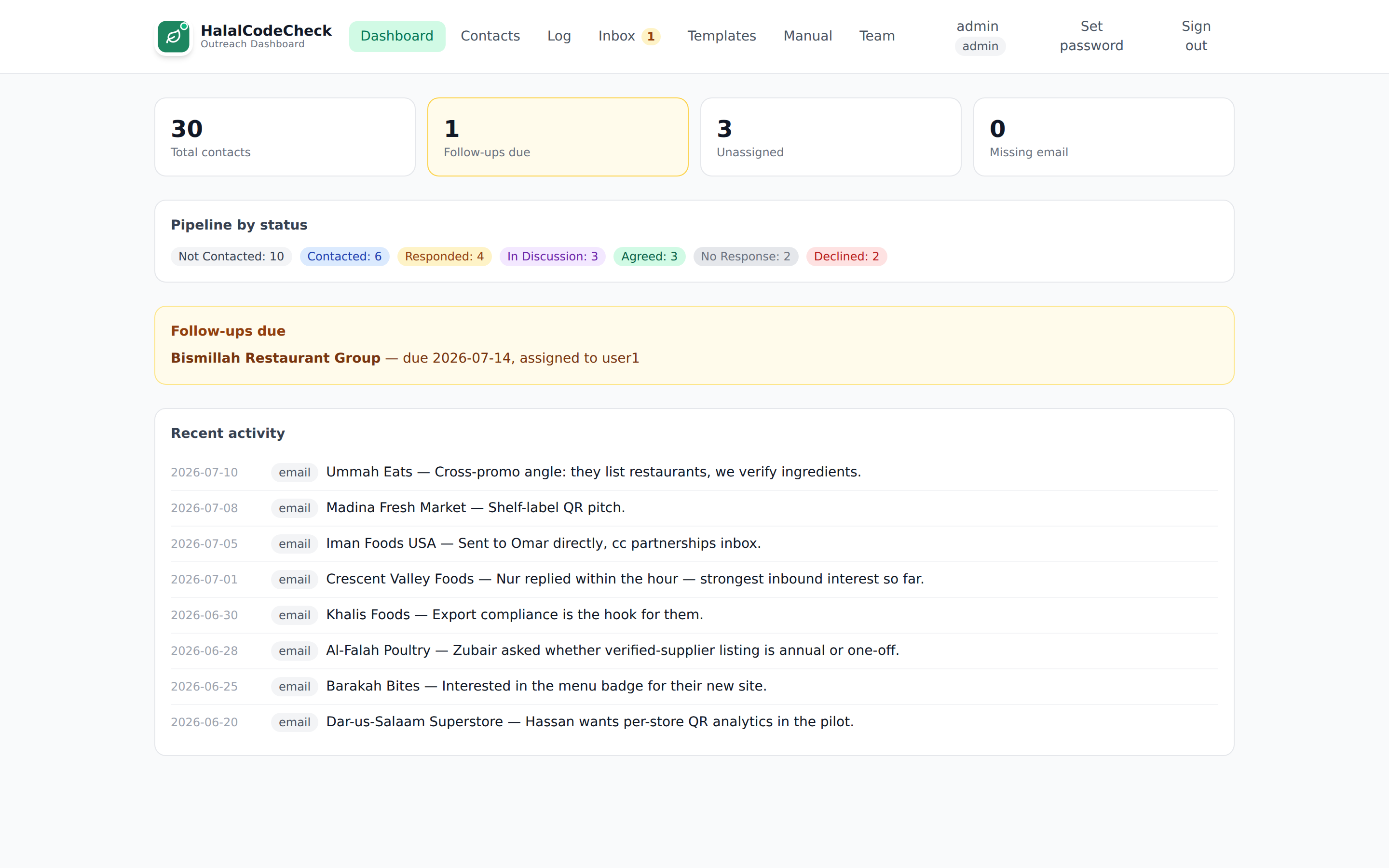Open the Khalis Foods activity row
Image resolution: width=1389 pixels, height=868 pixels.
pos(694,615)
